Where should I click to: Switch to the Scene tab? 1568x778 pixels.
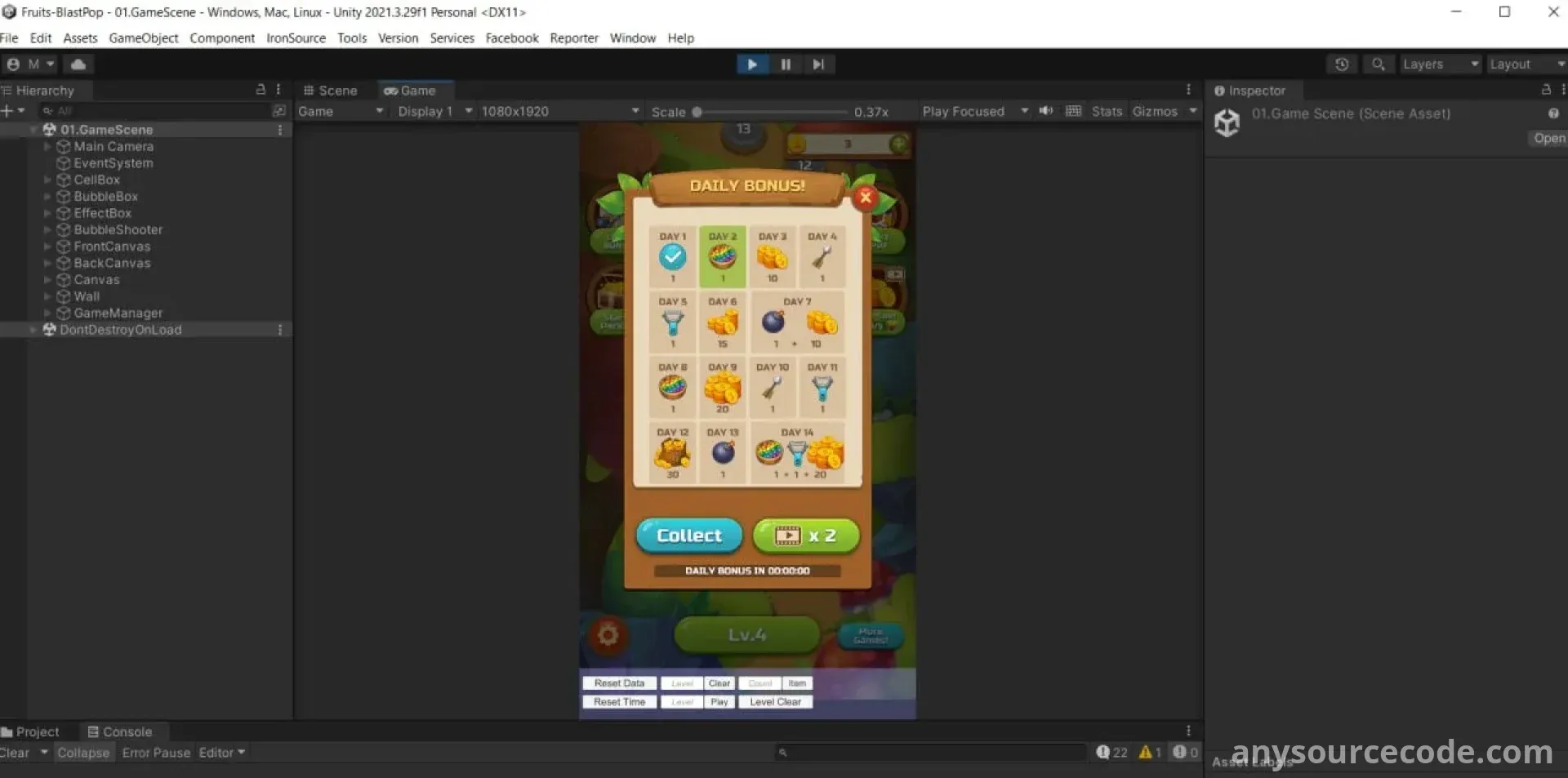331,91
